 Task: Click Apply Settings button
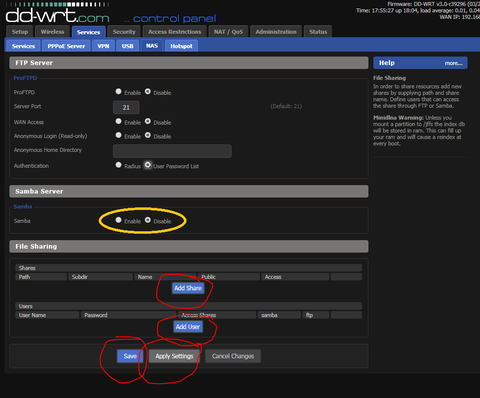pyautogui.click(x=174, y=356)
